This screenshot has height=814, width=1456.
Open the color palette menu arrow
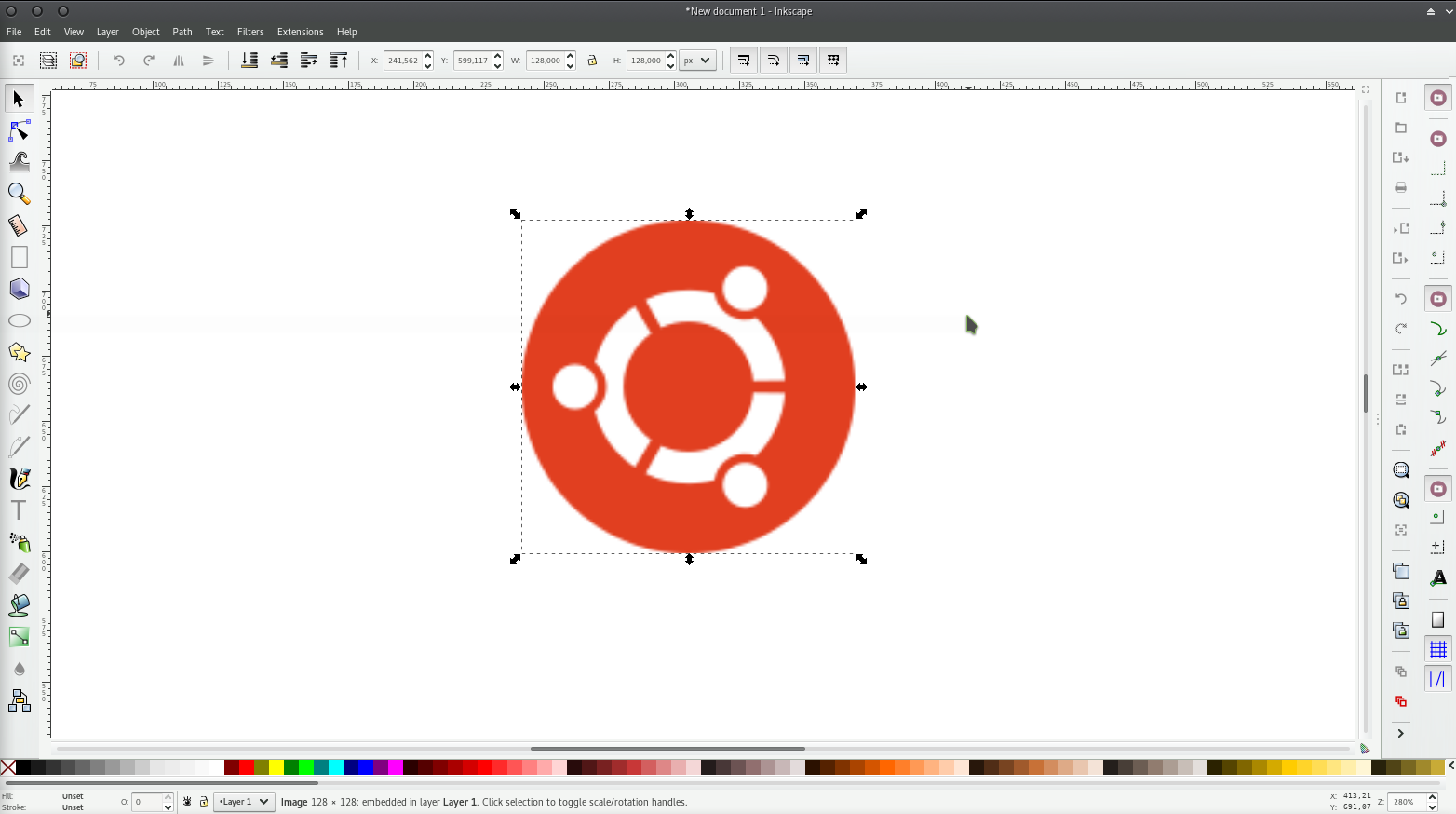point(1449,767)
